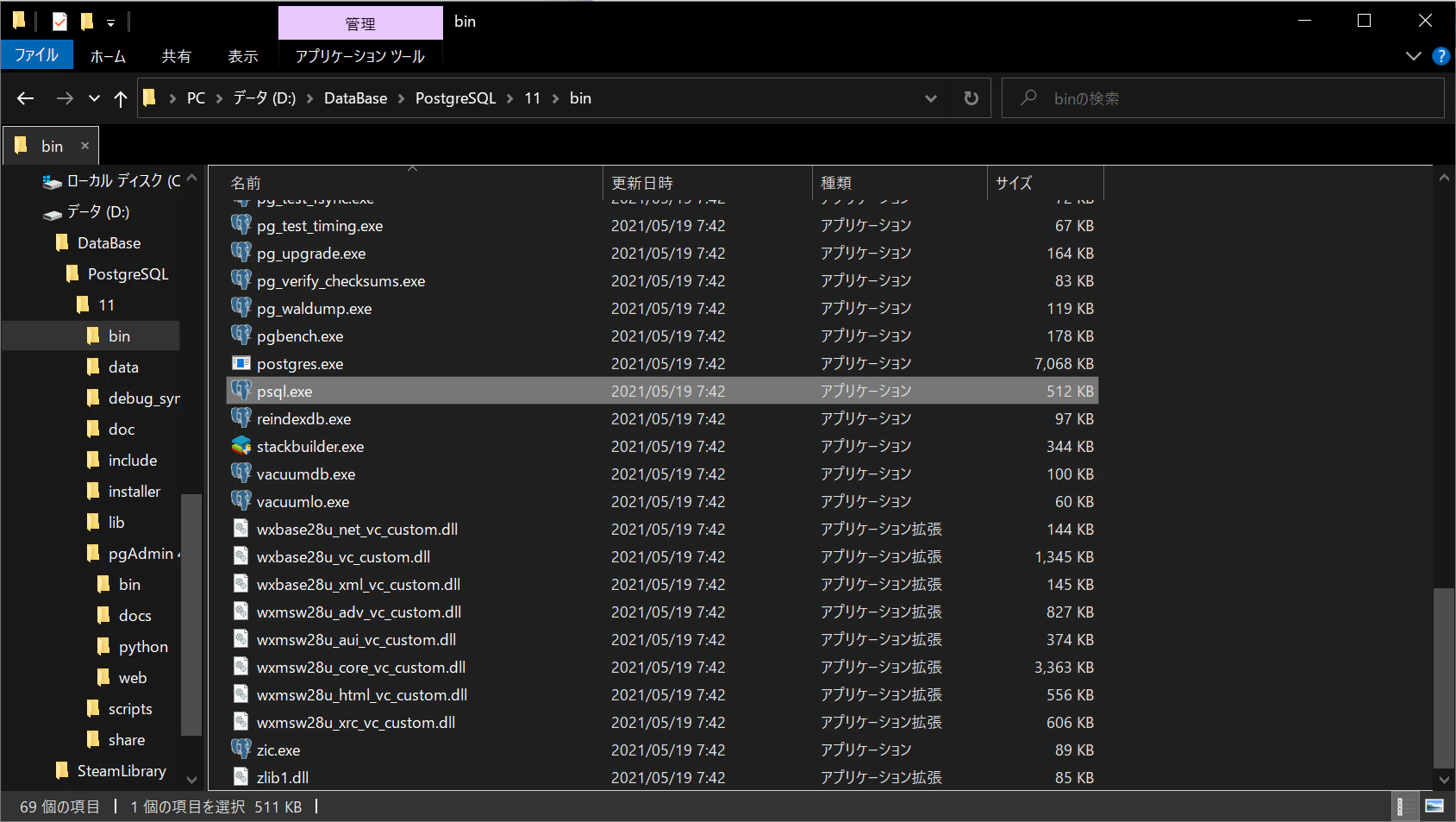Viewport: 1456px width, 822px height.
Task: Click the zic.exe icon
Action: pos(241,750)
